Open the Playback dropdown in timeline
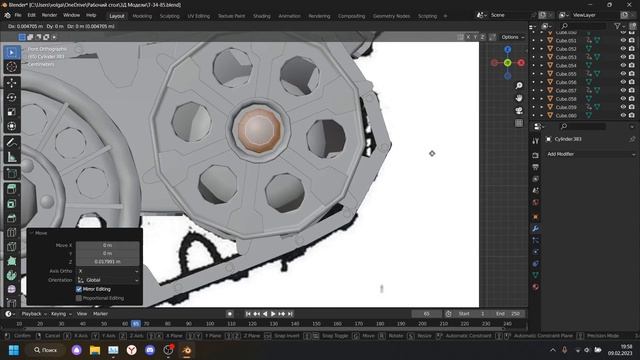This screenshot has height=360, width=640. tap(34, 314)
